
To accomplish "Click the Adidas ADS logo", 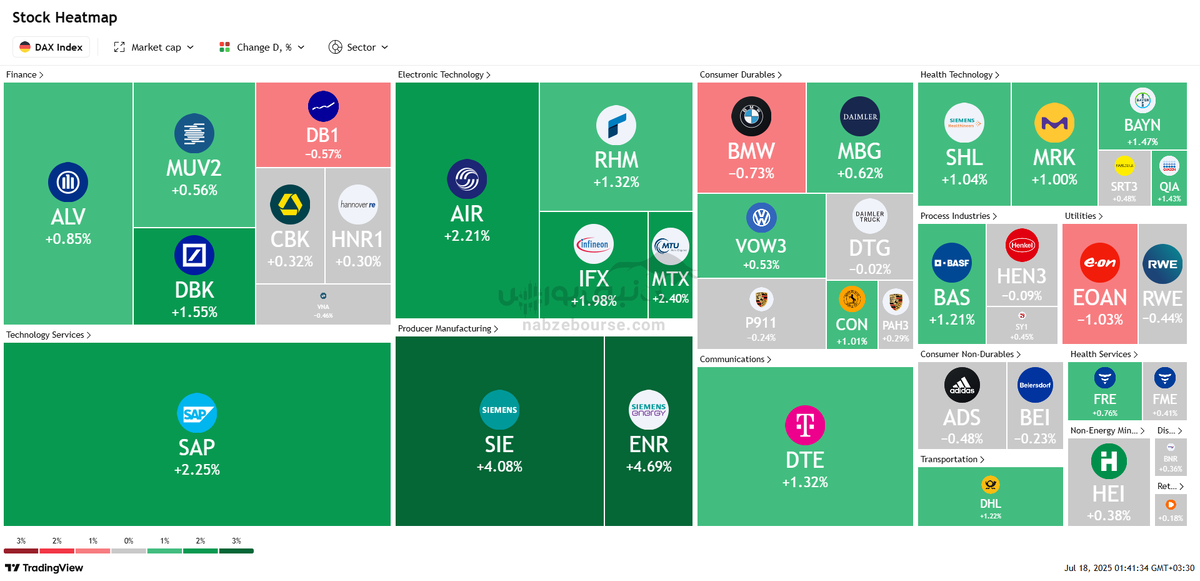I will [961, 385].
